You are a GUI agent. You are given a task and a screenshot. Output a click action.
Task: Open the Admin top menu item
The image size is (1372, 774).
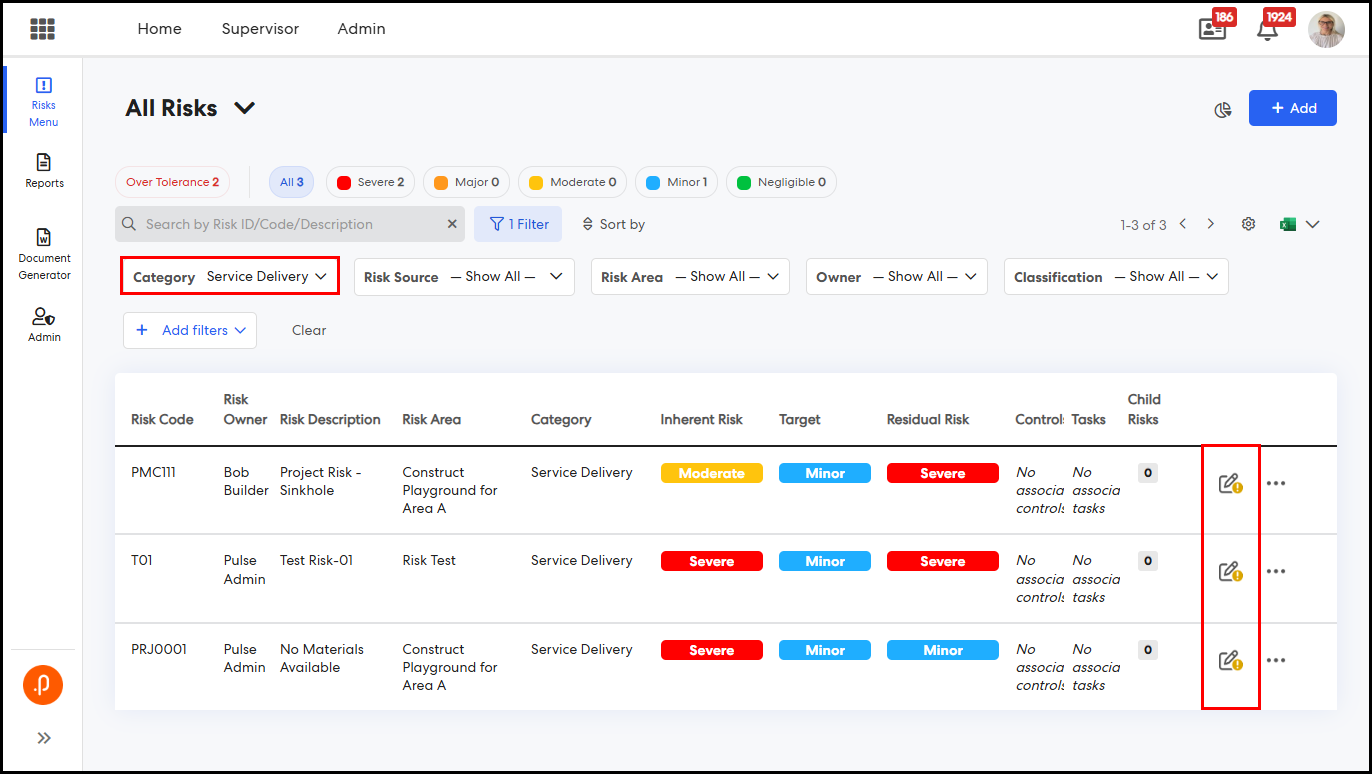coord(361,29)
